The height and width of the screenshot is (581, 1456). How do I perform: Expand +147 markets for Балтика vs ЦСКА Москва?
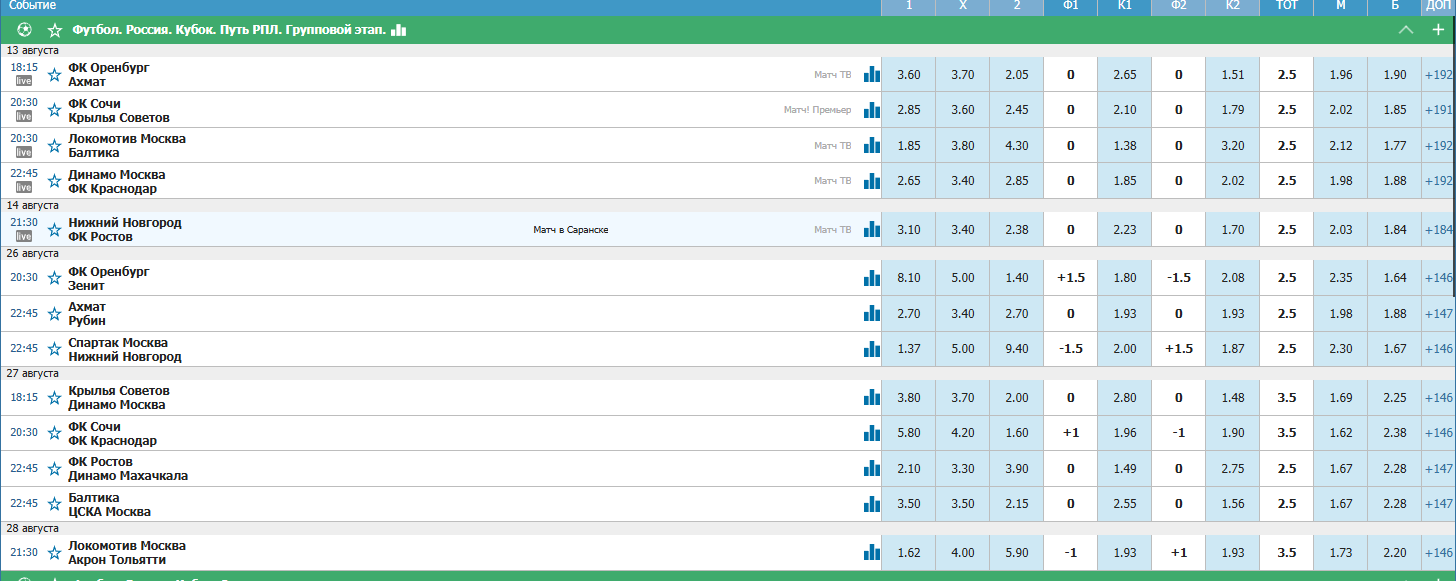click(x=1439, y=504)
